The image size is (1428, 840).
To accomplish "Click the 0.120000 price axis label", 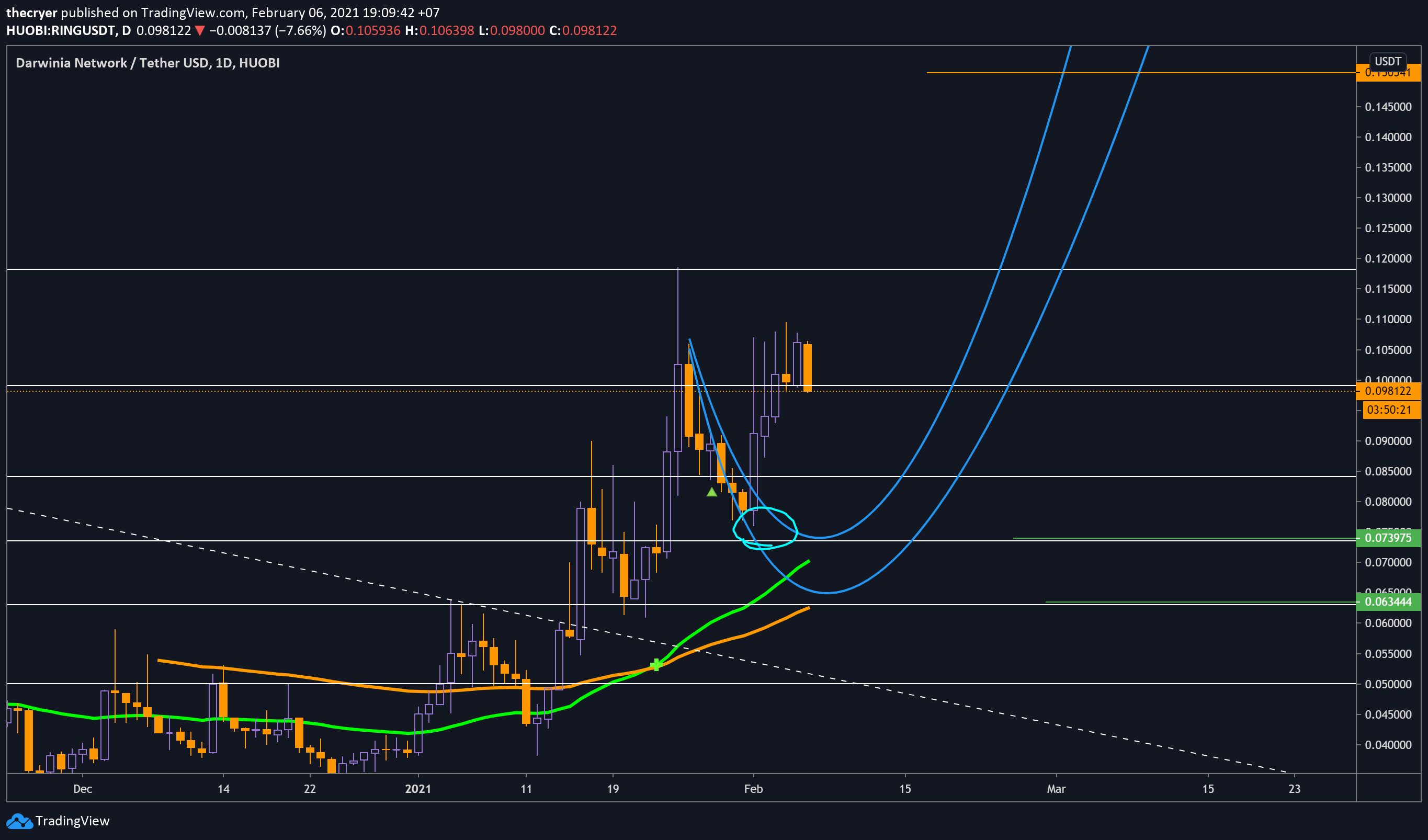I will 1388,258.
